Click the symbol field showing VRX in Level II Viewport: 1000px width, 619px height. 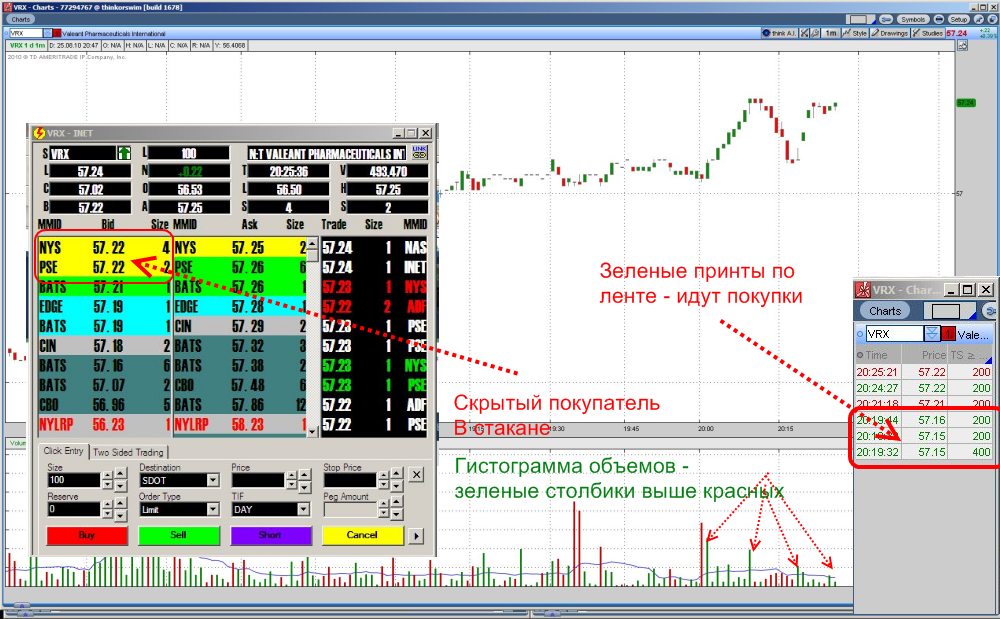[x=83, y=153]
